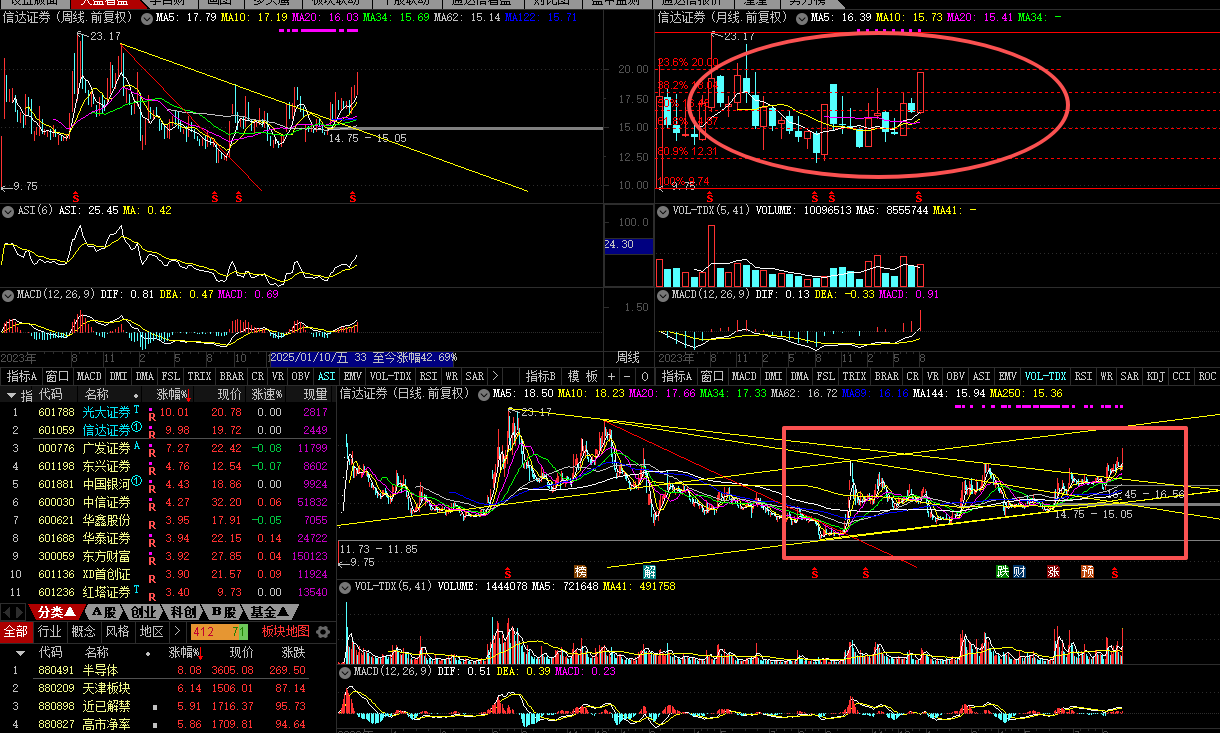Image resolution: width=1220 pixels, height=733 pixels.
Task: Open the 指标B tab
Action: pyautogui.click(x=541, y=376)
